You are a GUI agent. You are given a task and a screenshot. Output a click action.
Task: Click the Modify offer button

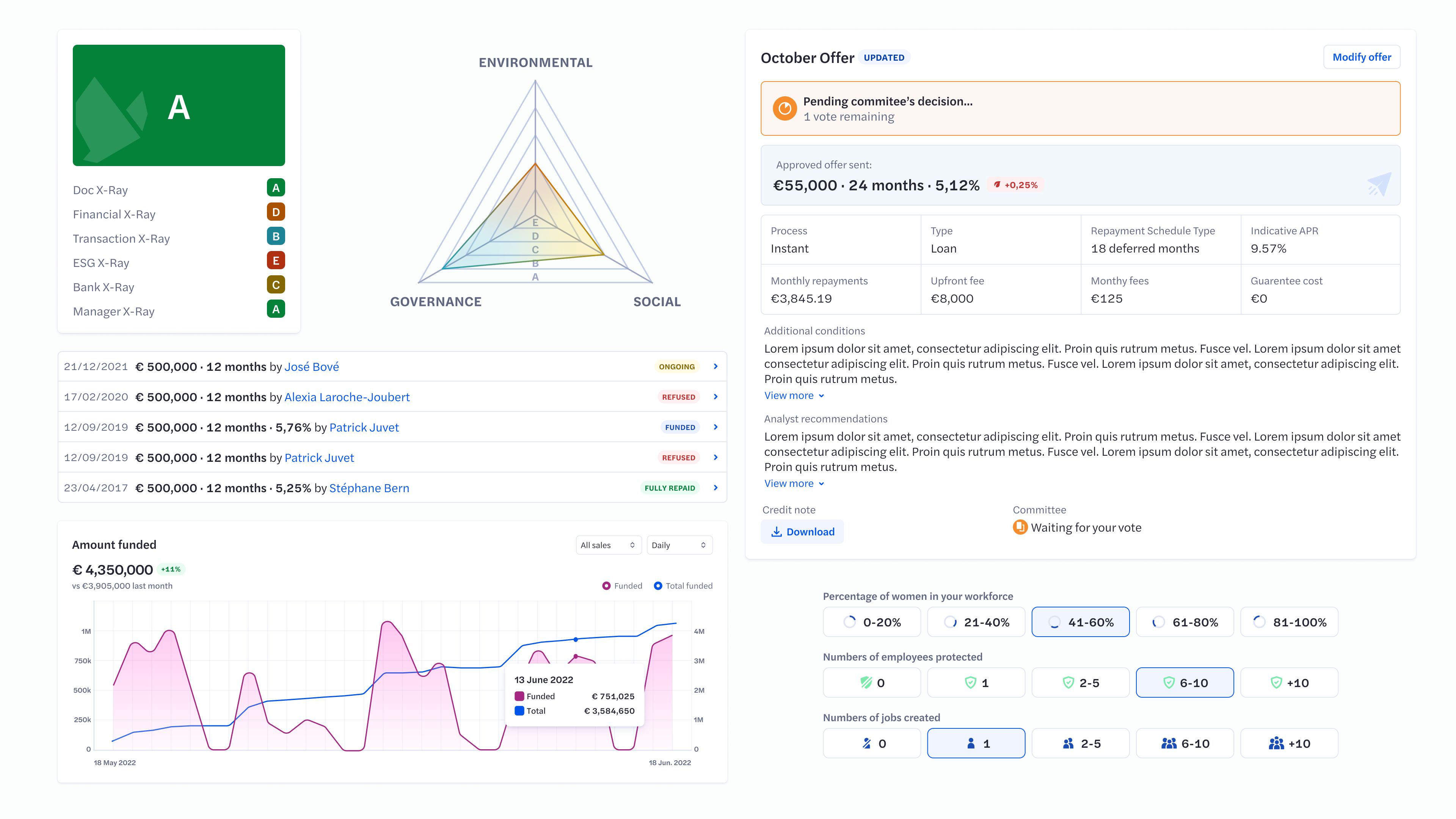[x=1362, y=56]
